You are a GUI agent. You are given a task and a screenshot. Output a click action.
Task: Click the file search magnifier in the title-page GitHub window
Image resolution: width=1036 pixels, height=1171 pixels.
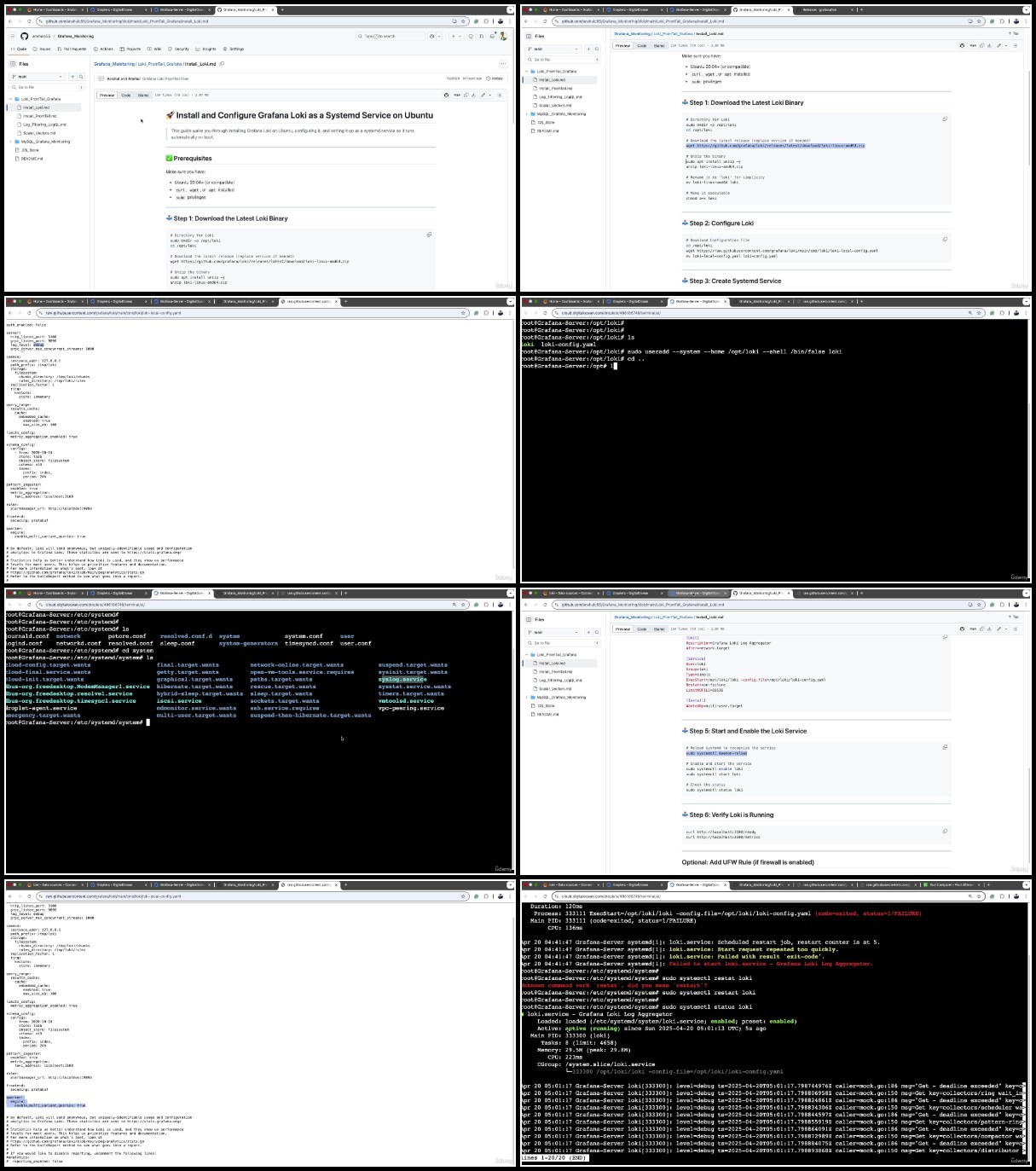coord(81,77)
